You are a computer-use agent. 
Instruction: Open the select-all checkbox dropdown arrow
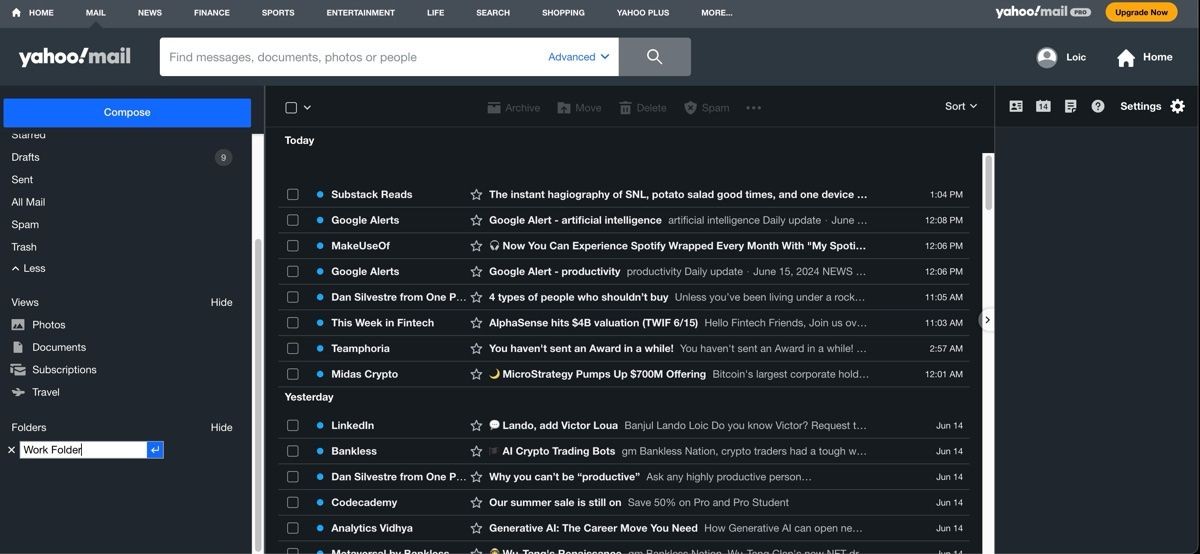[x=308, y=108]
